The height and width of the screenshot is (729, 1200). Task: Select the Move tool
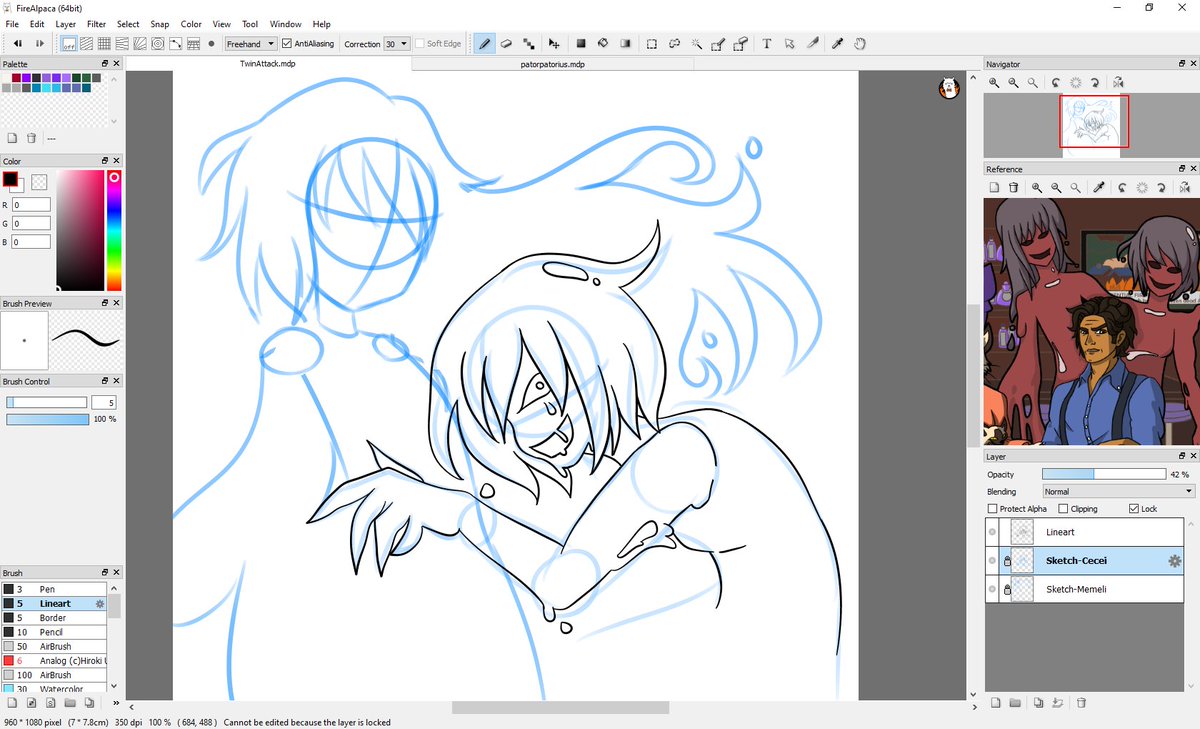554,44
